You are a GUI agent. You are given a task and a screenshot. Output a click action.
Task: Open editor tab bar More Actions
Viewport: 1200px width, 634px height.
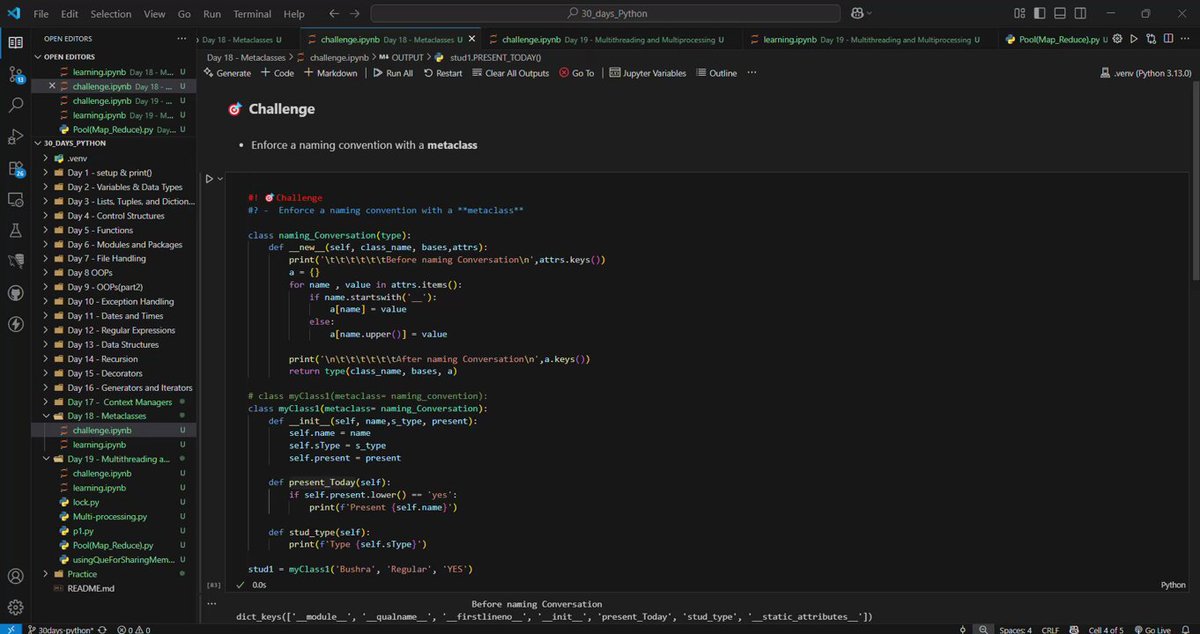pyautogui.click(x=1184, y=39)
